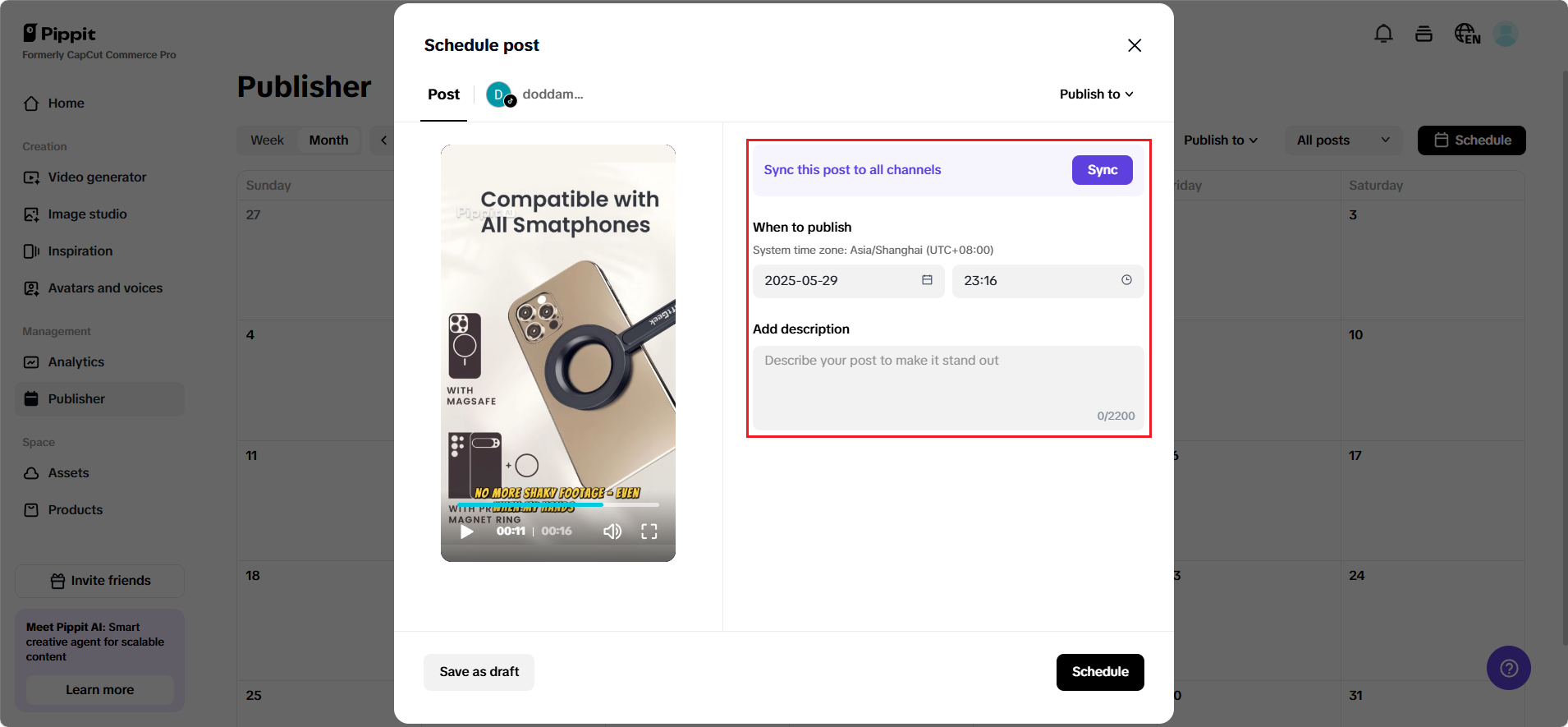Open the Inspiration panel
The width and height of the screenshot is (1568, 727).
80,251
